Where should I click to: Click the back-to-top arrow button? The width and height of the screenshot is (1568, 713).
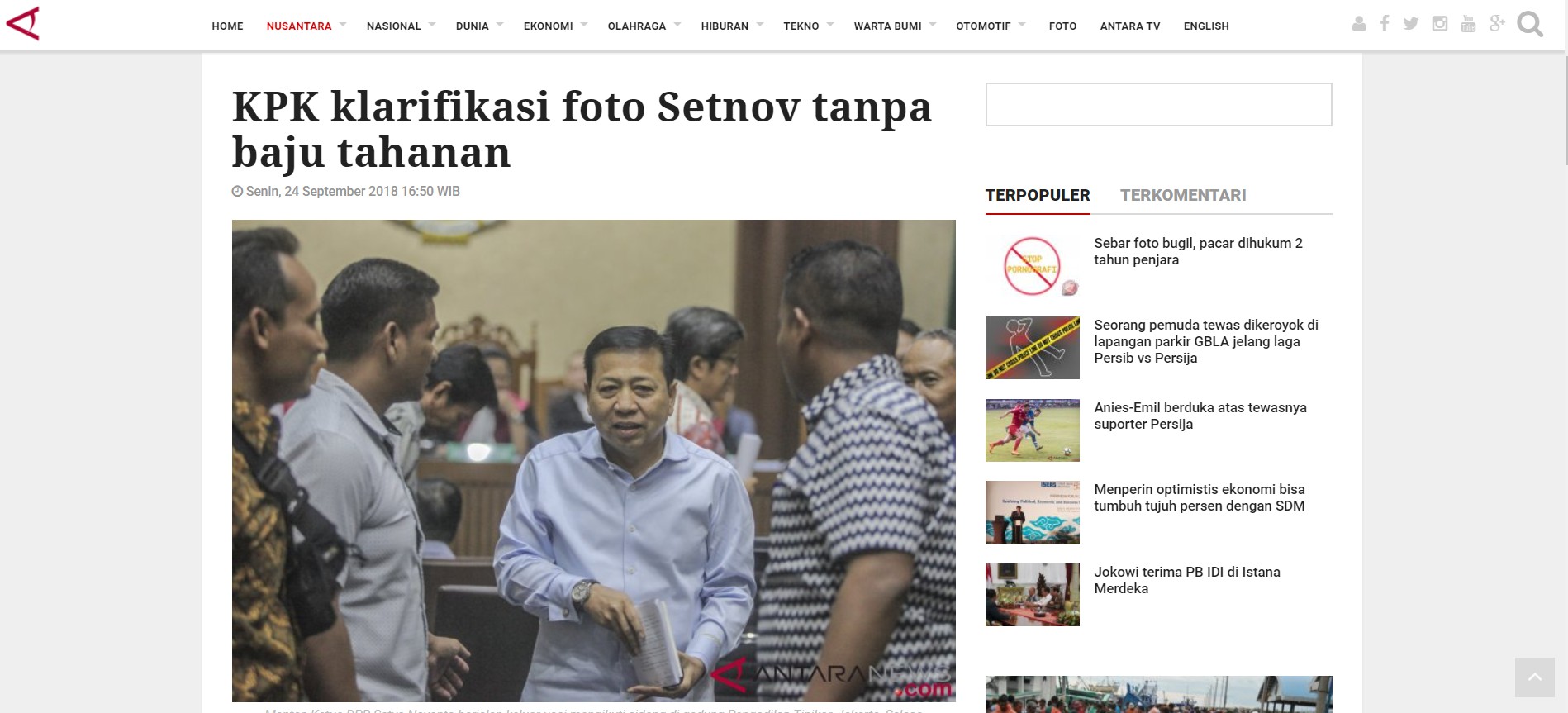coord(1535,677)
